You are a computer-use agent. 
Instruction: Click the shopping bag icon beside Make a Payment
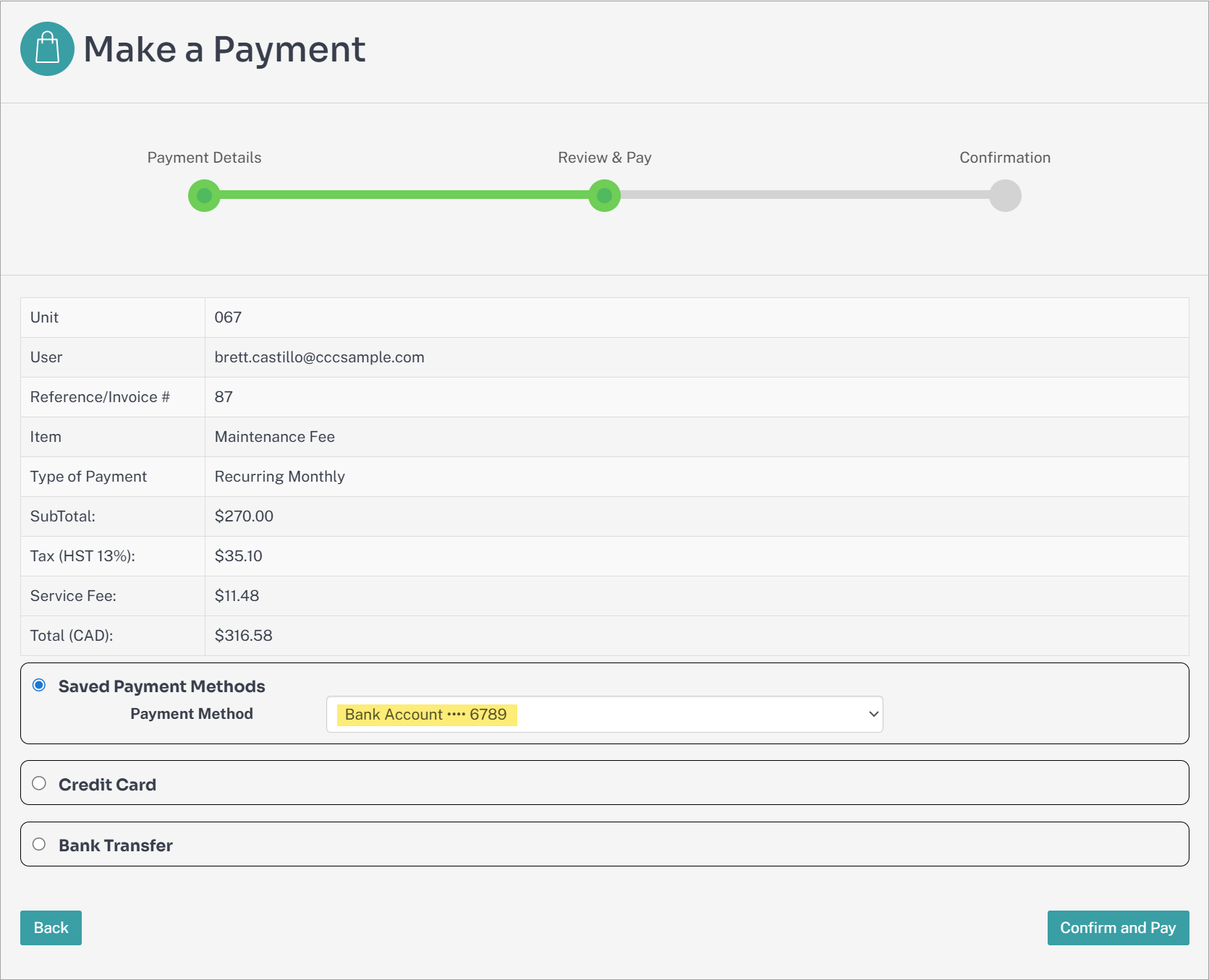coord(47,48)
